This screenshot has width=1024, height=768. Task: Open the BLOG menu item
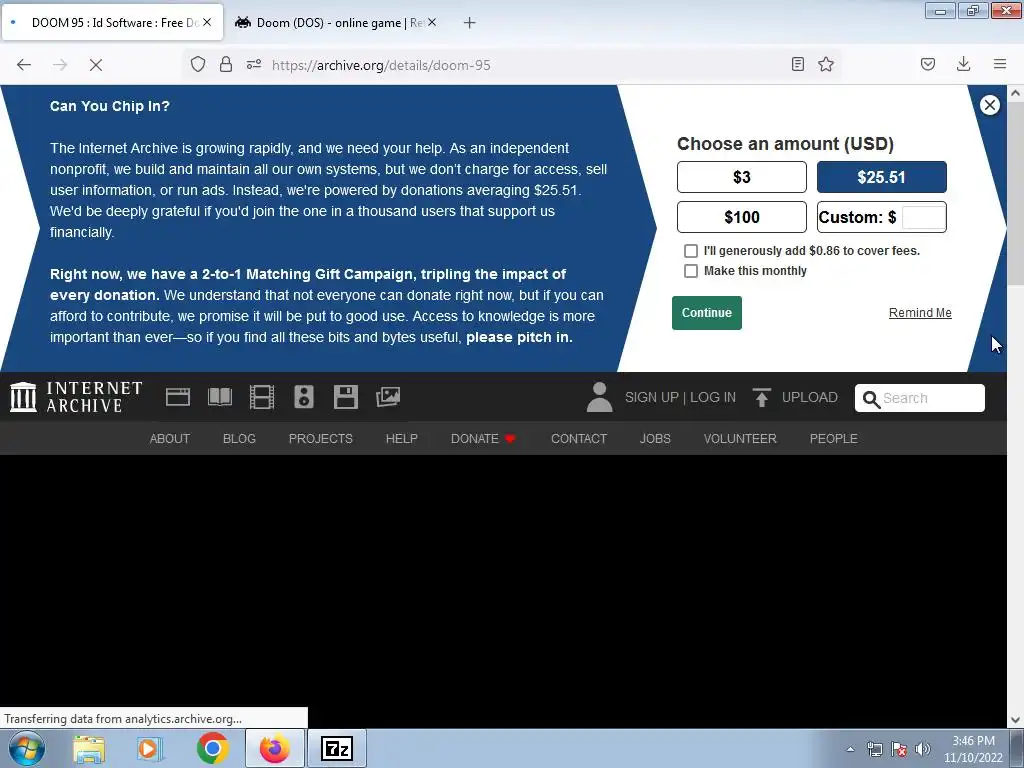point(239,439)
